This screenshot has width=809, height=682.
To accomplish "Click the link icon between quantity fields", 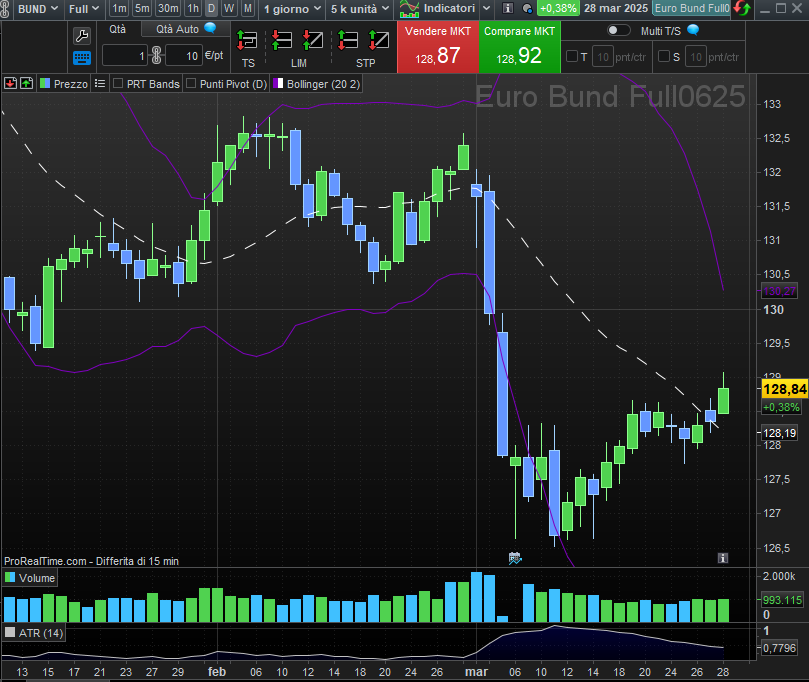I will pyautogui.click(x=156, y=55).
